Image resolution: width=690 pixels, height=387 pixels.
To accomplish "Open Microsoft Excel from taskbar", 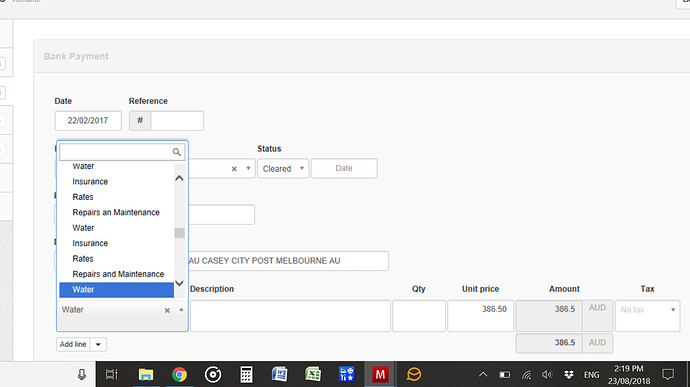I will [x=313, y=375].
